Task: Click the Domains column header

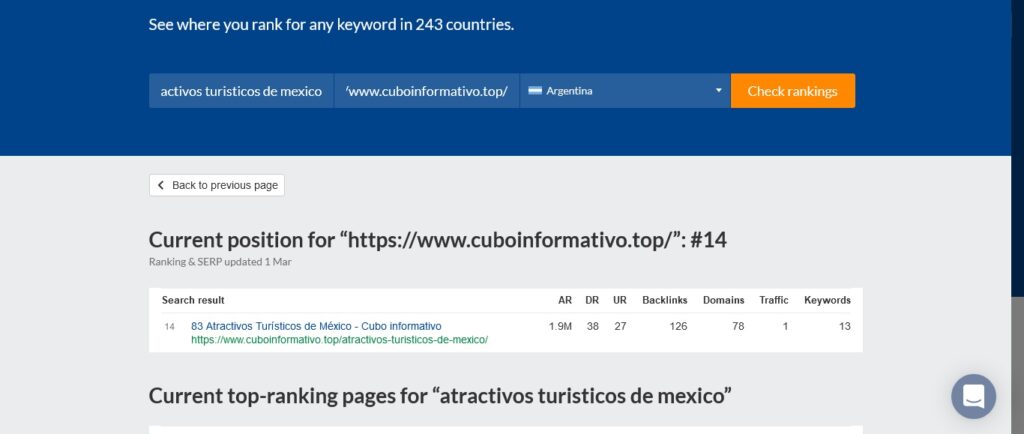Action: pyautogui.click(x=723, y=300)
